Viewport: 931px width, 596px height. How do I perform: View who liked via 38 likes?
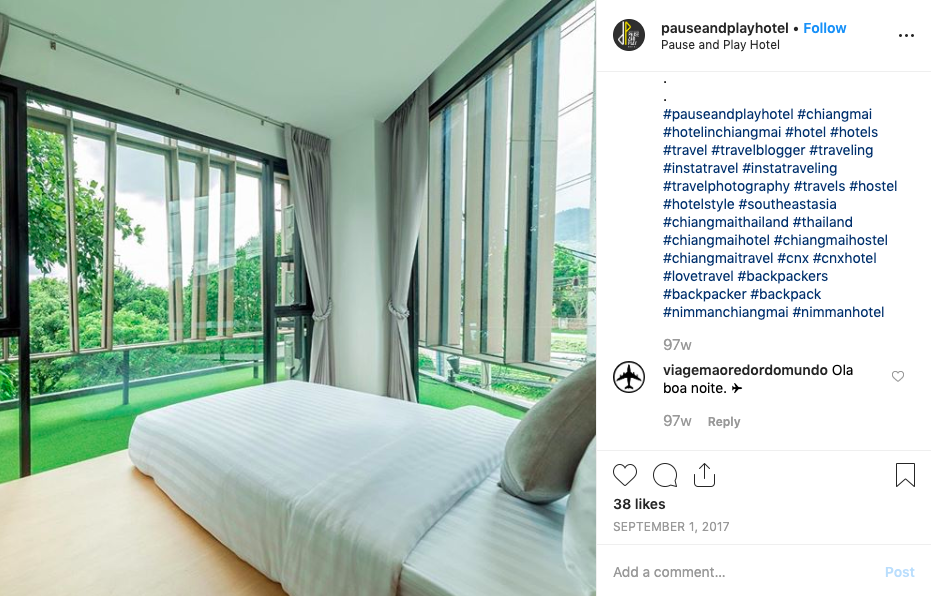click(x=639, y=504)
